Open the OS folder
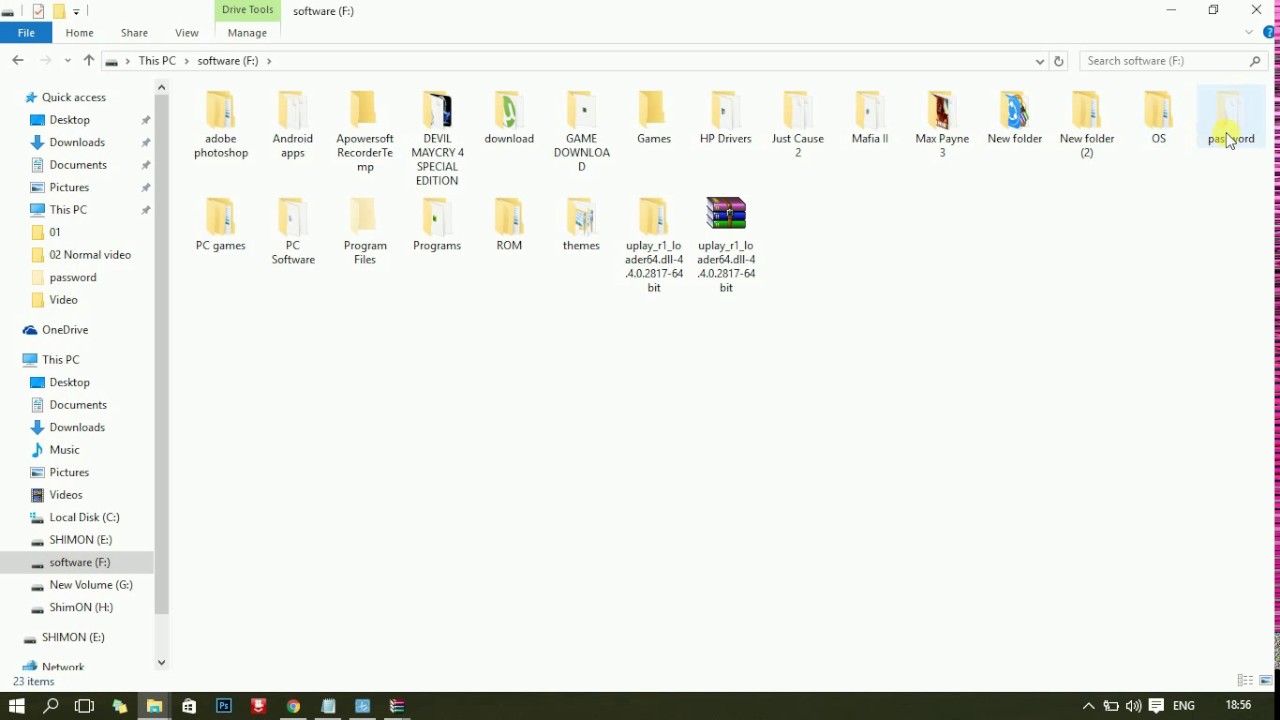The height and width of the screenshot is (720, 1280). (1158, 117)
